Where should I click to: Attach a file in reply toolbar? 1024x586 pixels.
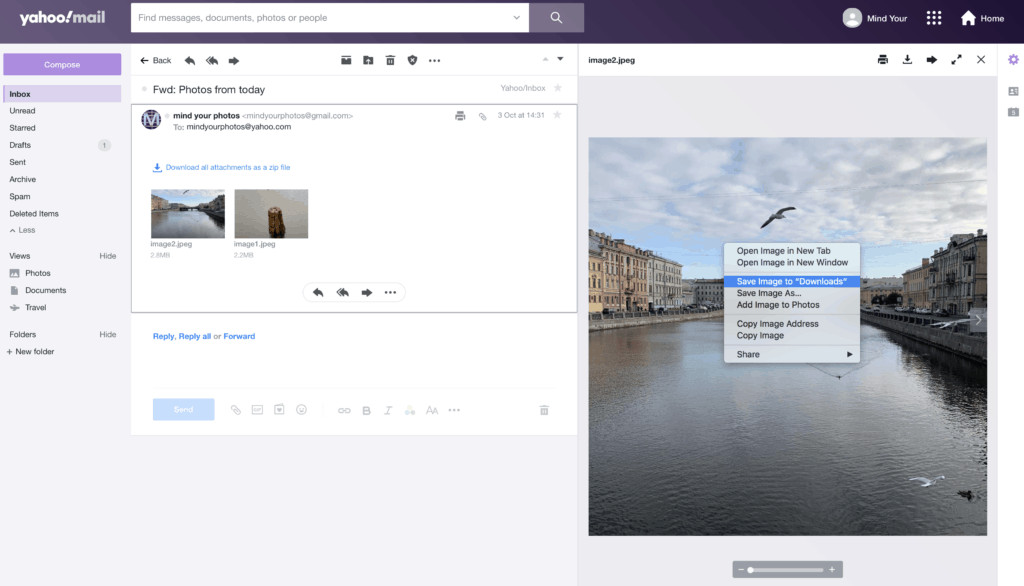point(236,410)
